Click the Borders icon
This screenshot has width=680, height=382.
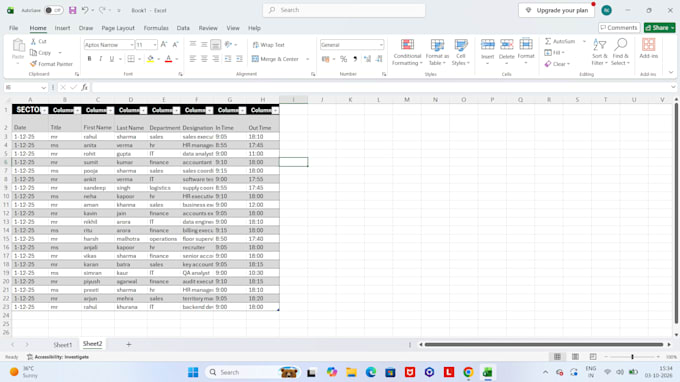click(x=131, y=59)
